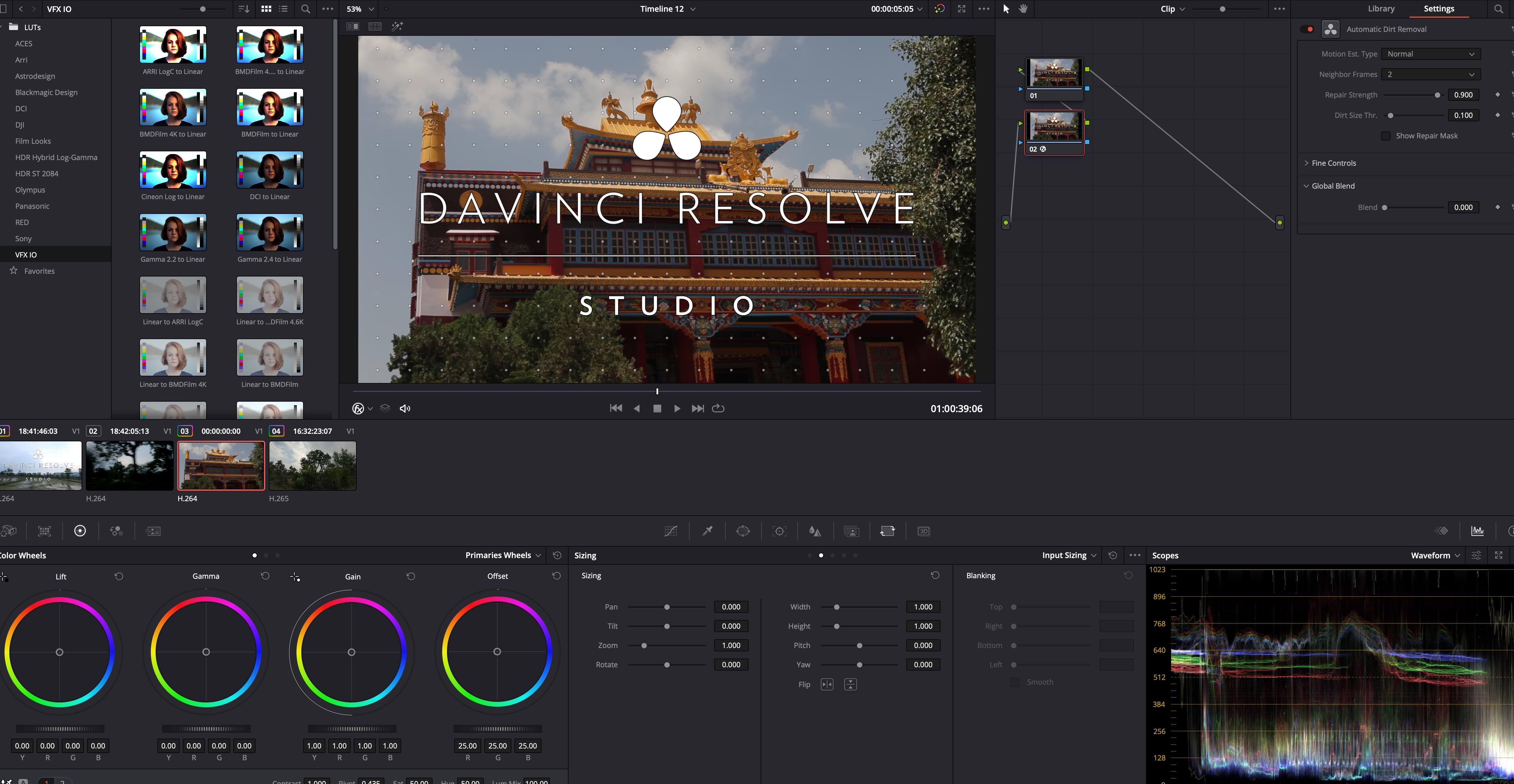This screenshot has height=784, width=1514.
Task: Jump to the first frame
Action: 615,408
